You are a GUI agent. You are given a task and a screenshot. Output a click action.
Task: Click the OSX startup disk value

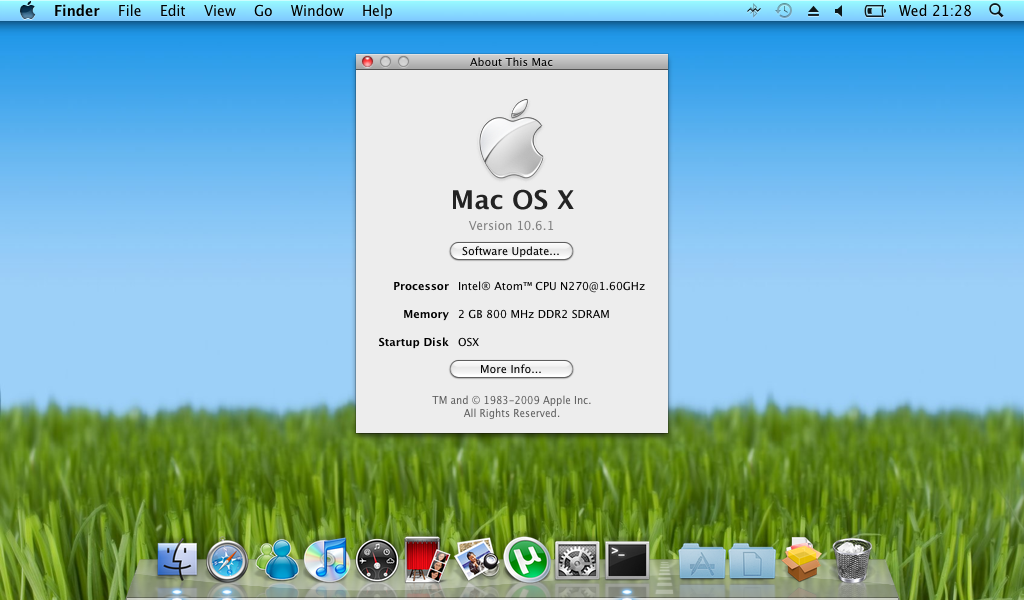click(x=468, y=342)
